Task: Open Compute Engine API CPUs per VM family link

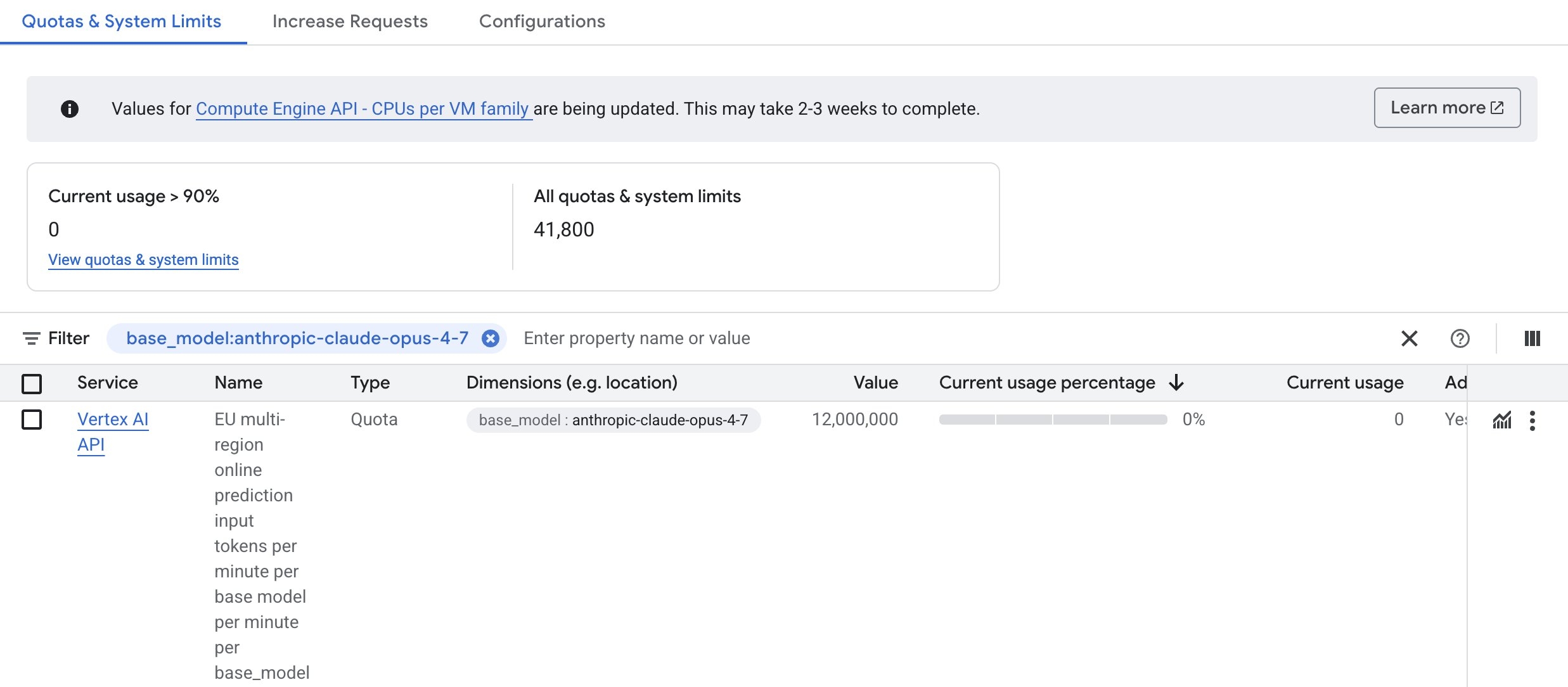Action: pyautogui.click(x=362, y=109)
